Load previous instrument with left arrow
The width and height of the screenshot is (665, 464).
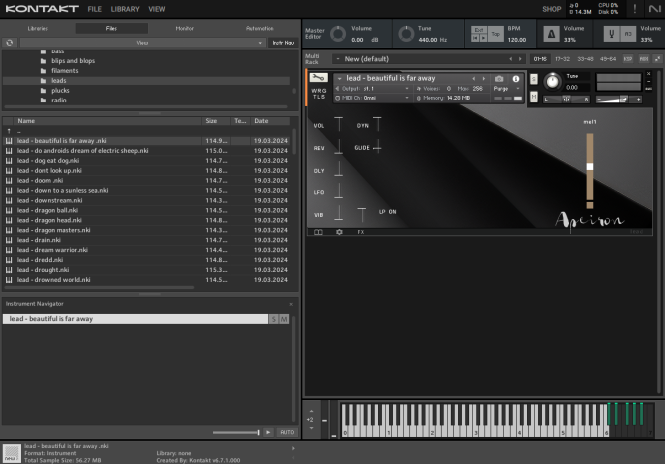click(x=474, y=78)
